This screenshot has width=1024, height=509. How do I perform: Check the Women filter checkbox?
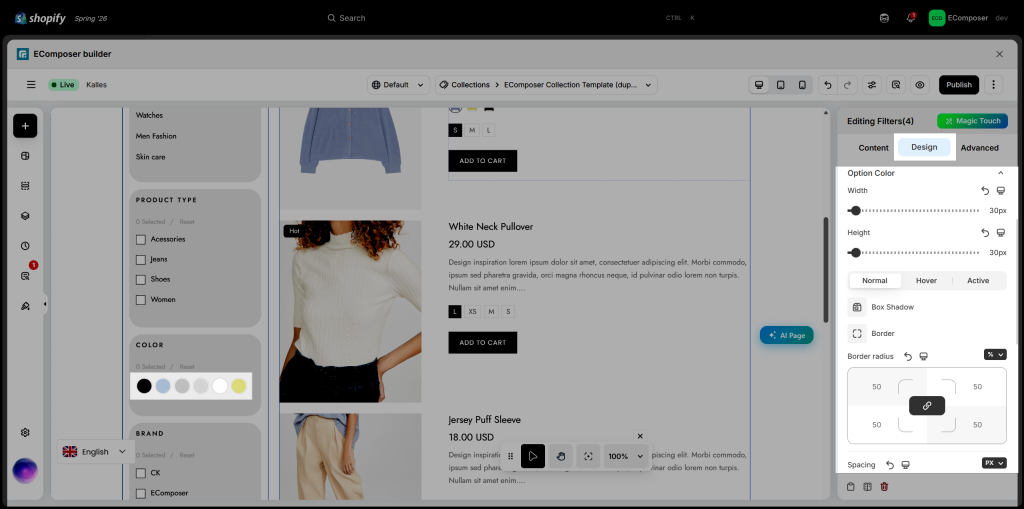[x=140, y=300]
